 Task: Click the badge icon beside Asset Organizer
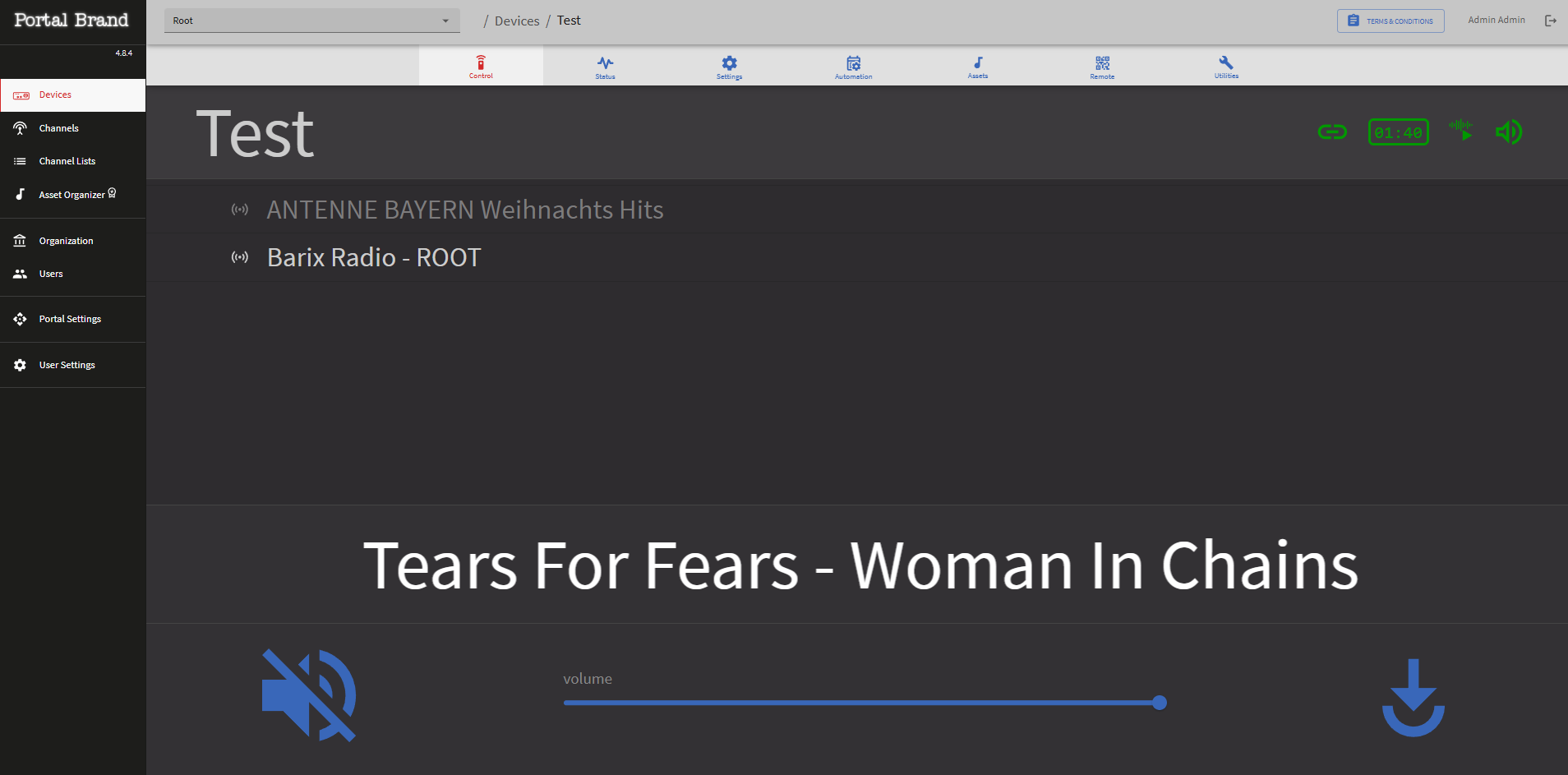coord(113,193)
